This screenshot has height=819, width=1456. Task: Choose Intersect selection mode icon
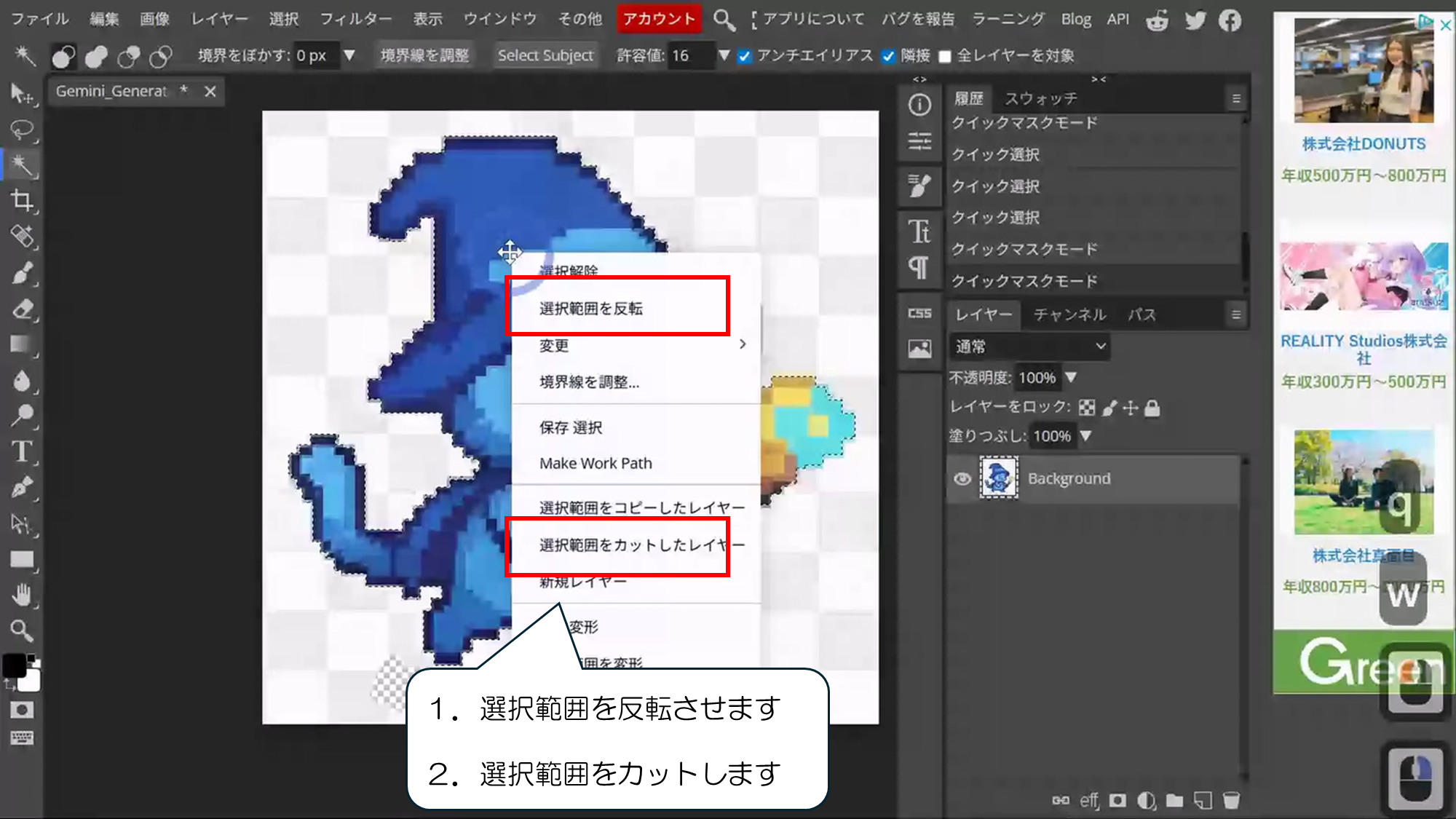point(161,56)
